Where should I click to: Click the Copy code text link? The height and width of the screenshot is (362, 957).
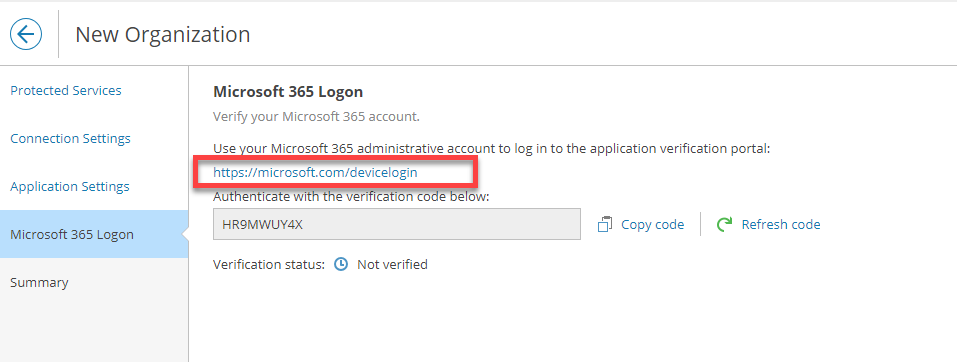click(x=652, y=225)
